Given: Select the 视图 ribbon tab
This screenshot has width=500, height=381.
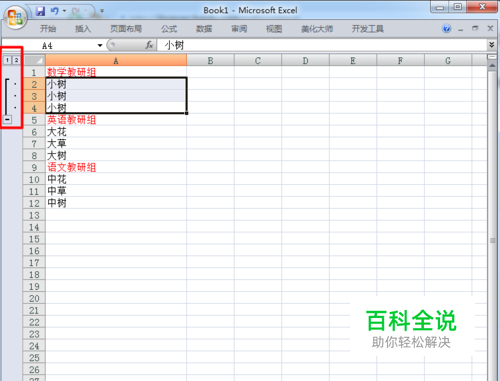Looking at the screenshot, I should click(274, 29).
